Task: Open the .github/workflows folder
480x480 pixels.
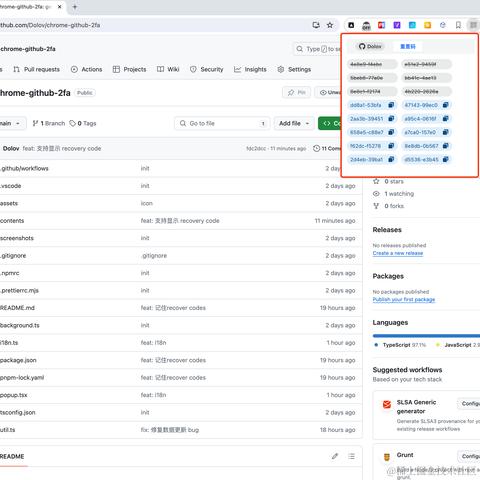Action: pyautogui.click(x=24, y=168)
